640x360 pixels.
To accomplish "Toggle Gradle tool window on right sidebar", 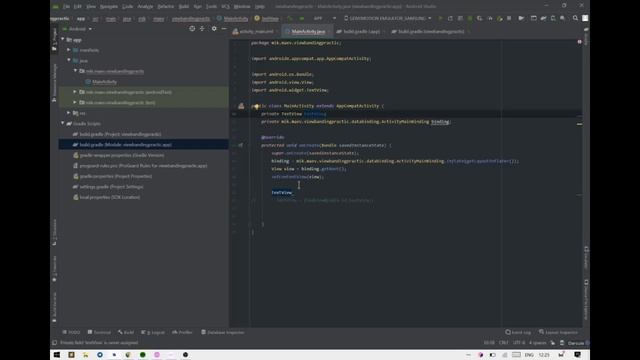I will coord(587,37).
